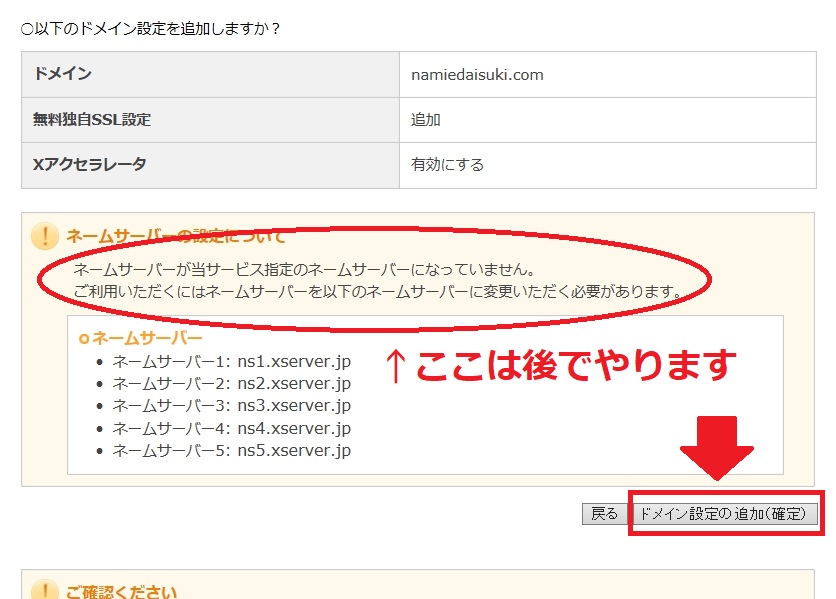Click ネームサーバー4: ns4.xserver.jp entry
This screenshot has width=836, height=599.
point(231,428)
